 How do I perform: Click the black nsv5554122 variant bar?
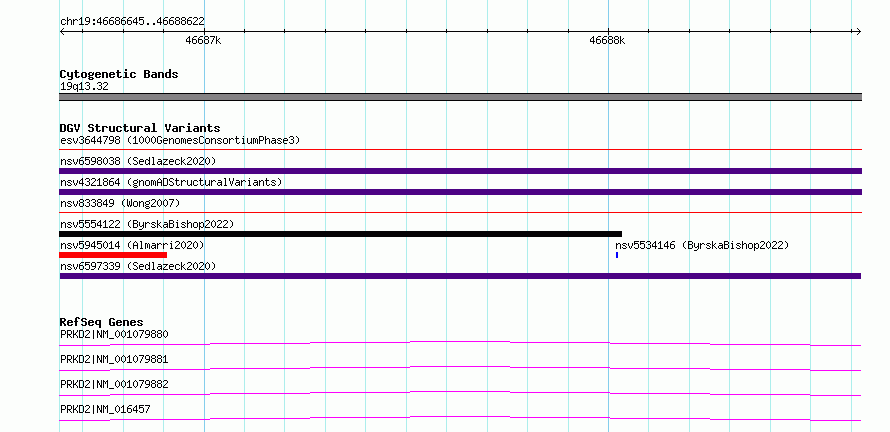pyautogui.click(x=341, y=234)
